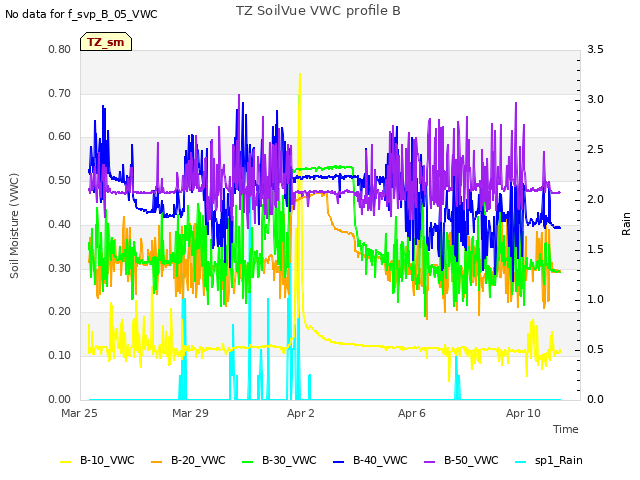This screenshot has width=640, height=480.
Task: Click the Time axis label
Action: click(x=566, y=429)
